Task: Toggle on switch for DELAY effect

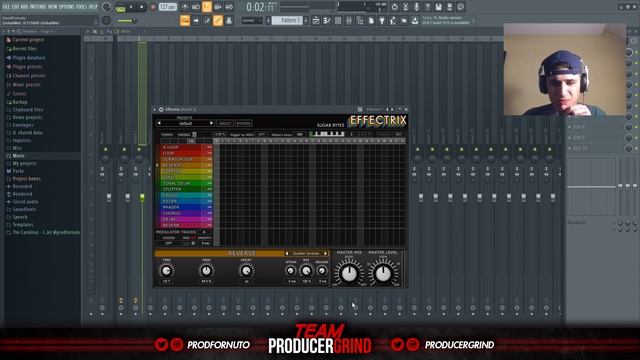Action: click(210, 219)
